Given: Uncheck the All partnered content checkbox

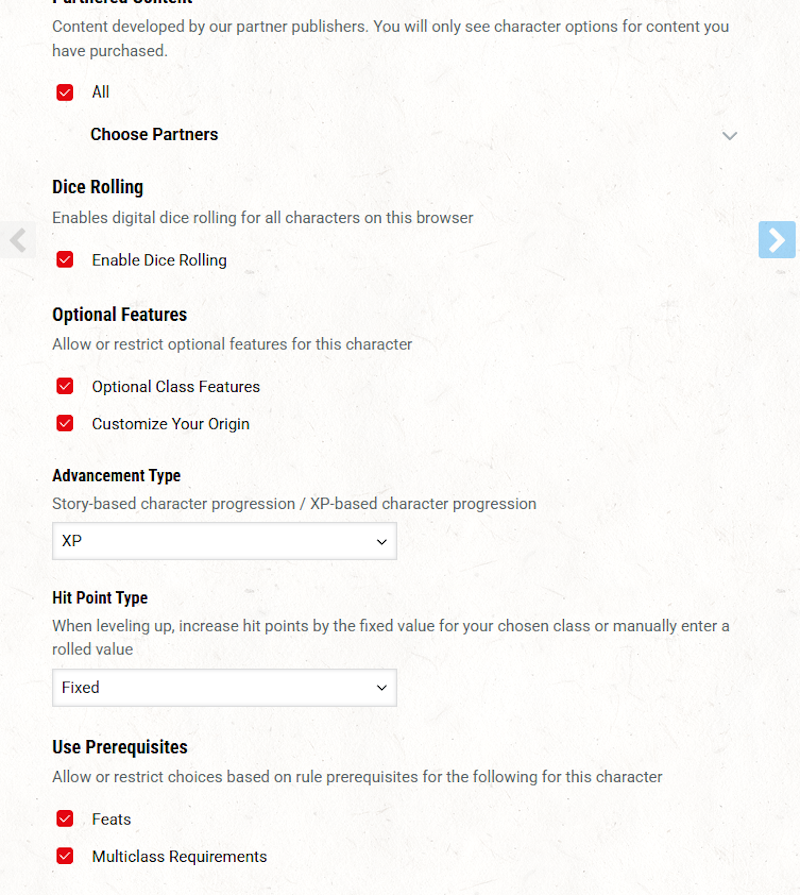Looking at the screenshot, I should point(64,91).
